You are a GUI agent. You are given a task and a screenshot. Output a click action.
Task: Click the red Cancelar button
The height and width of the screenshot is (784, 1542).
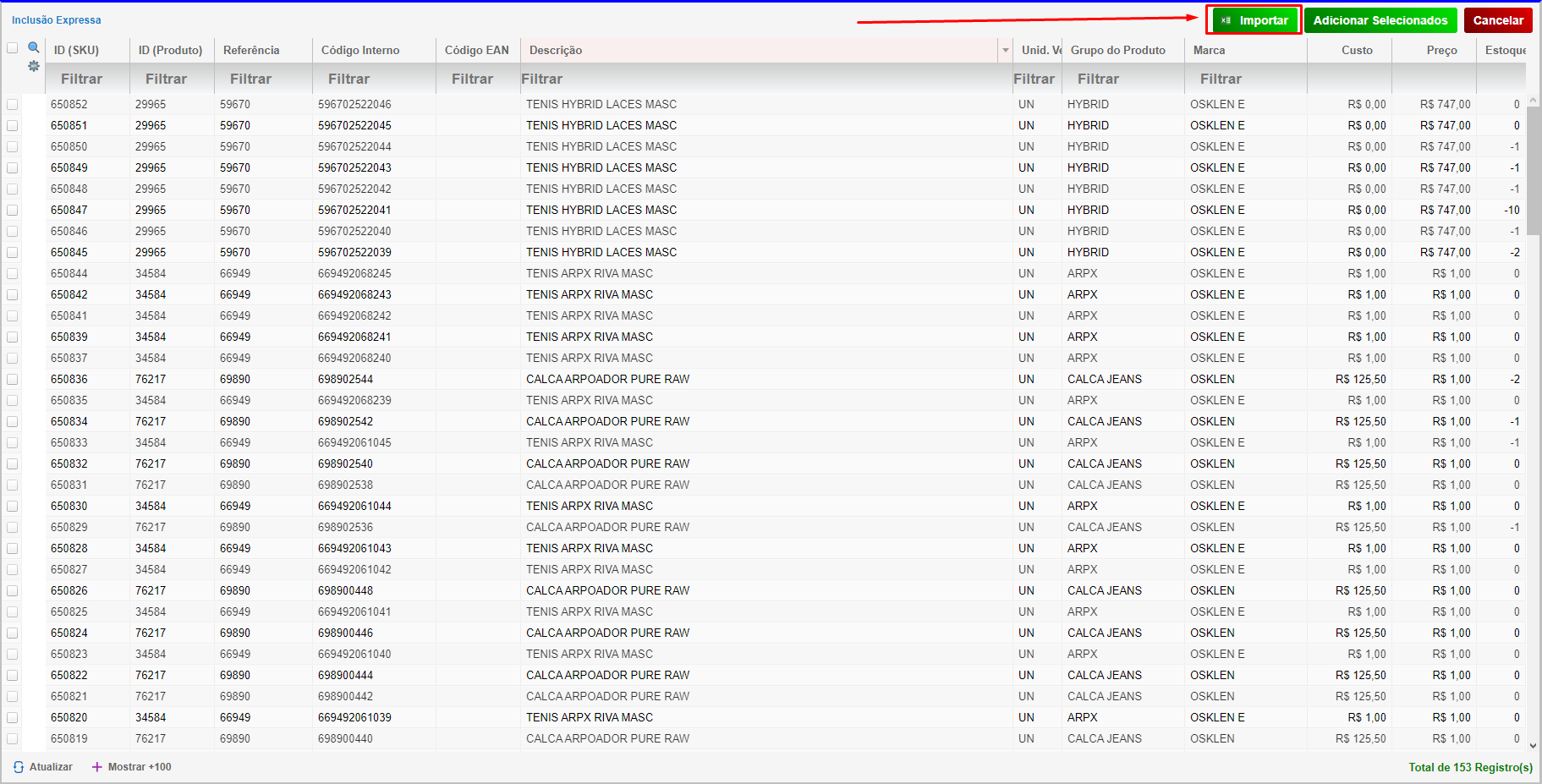[x=1497, y=20]
